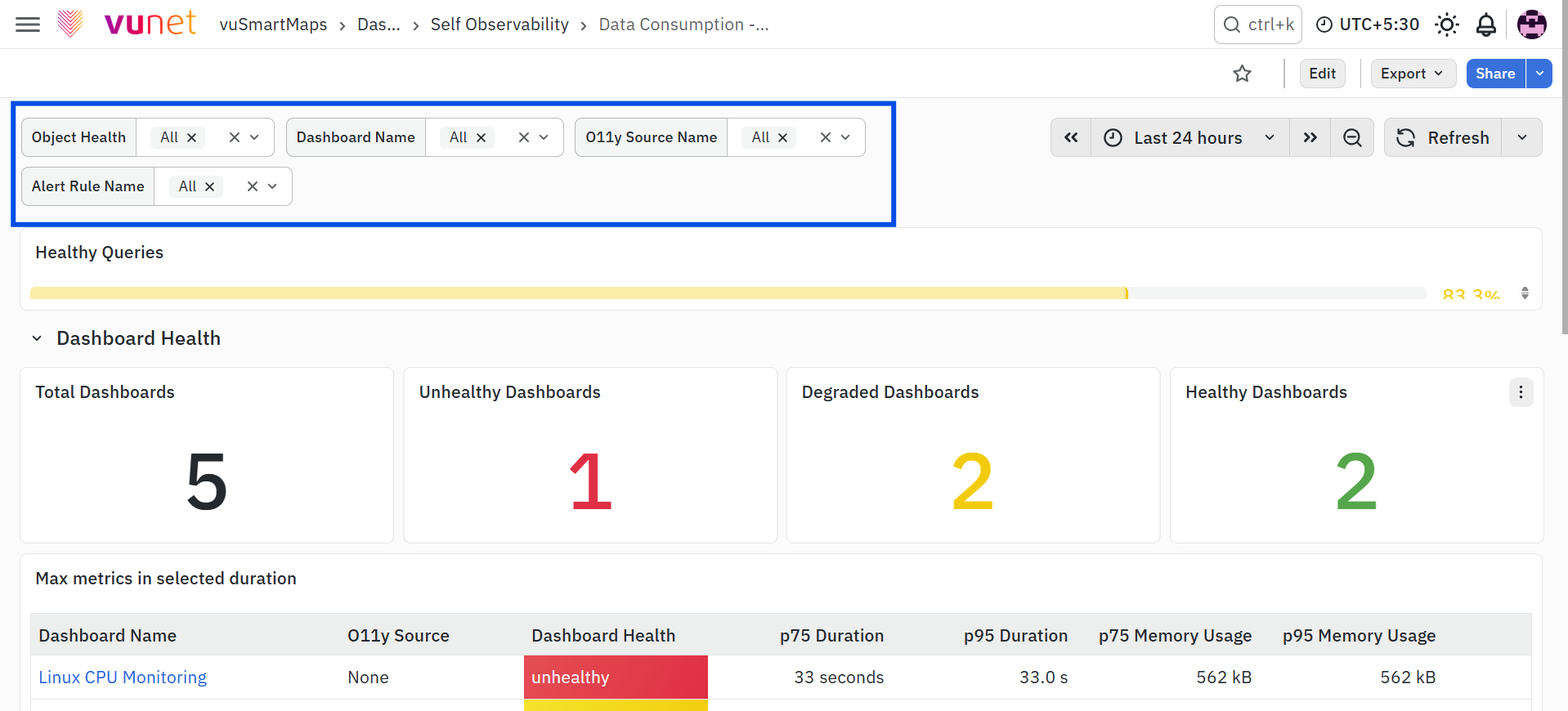Expand the O11y Source Name dropdown
This screenshot has width=1568, height=711.
(x=846, y=137)
